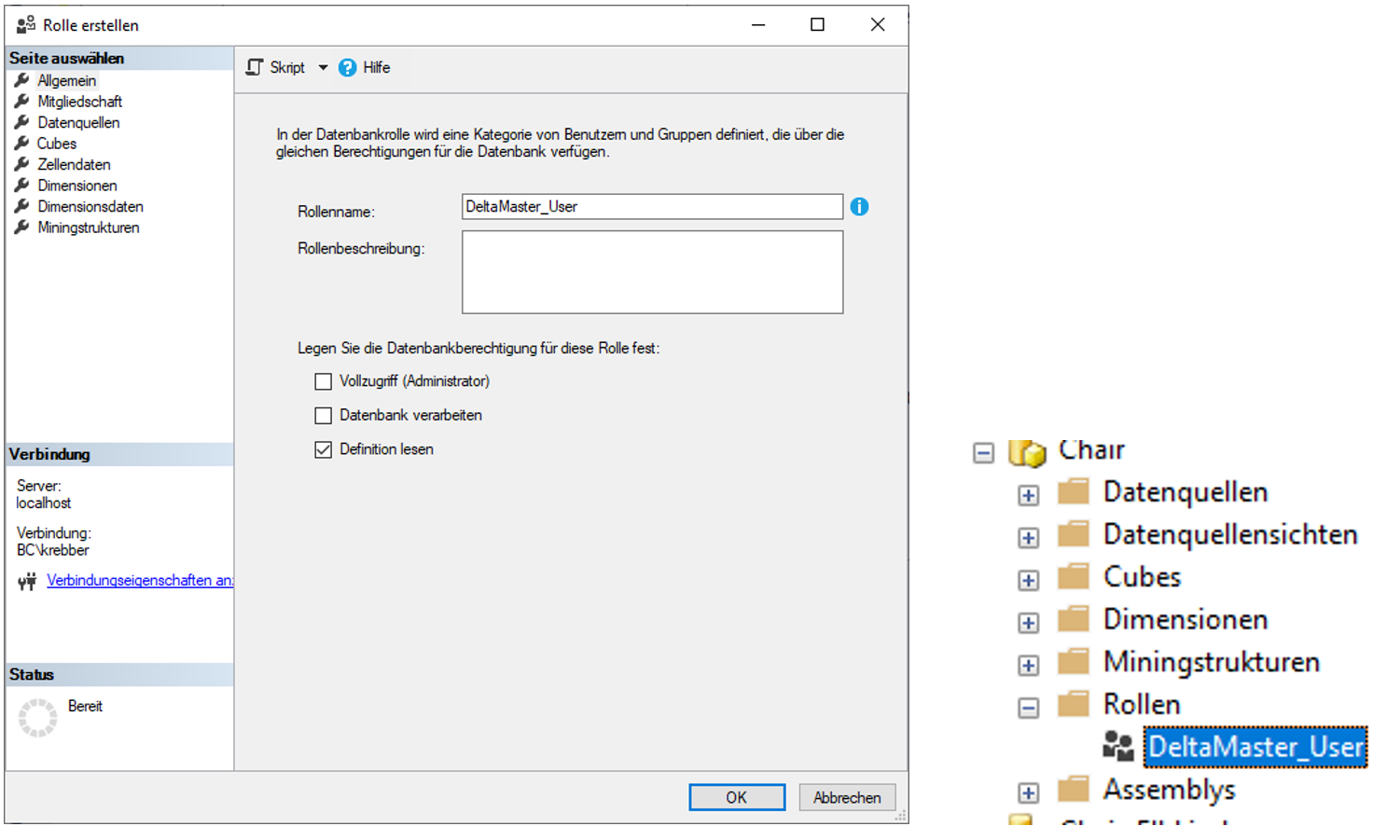Click the Chair database icon

[1027, 452]
